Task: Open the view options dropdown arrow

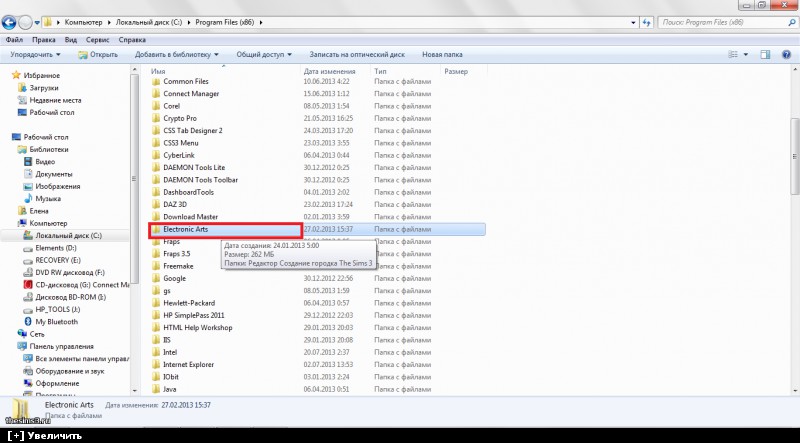Action: tap(745, 55)
